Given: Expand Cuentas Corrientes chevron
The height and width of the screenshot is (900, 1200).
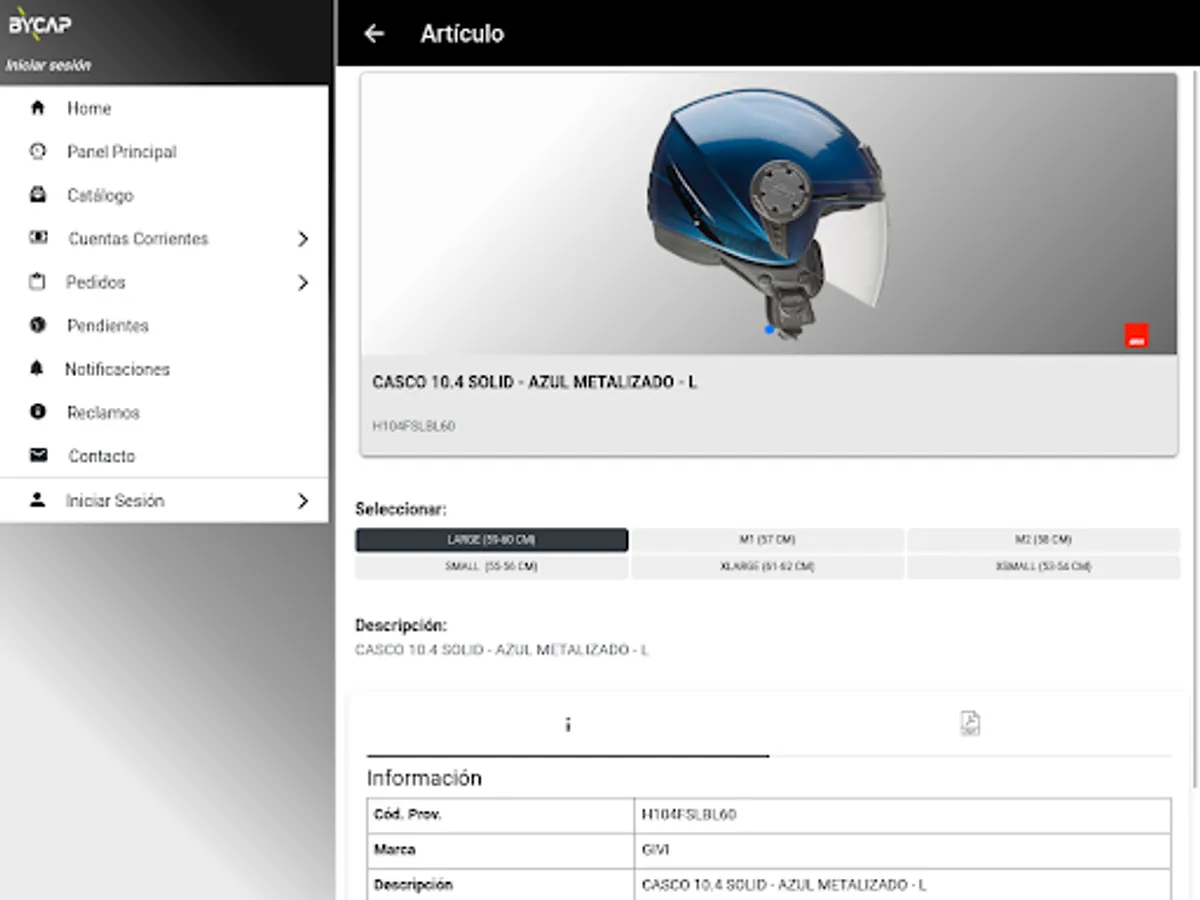Looking at the screenshot, I should click(x=303, y=239).
